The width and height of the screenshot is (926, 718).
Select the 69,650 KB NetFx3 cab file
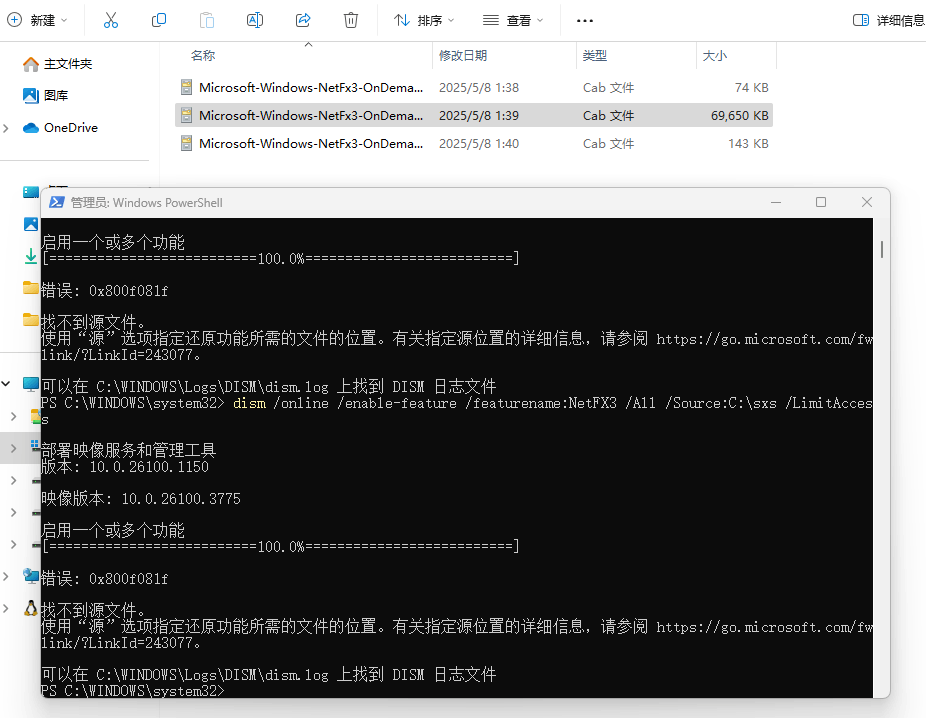click(474, 115)
